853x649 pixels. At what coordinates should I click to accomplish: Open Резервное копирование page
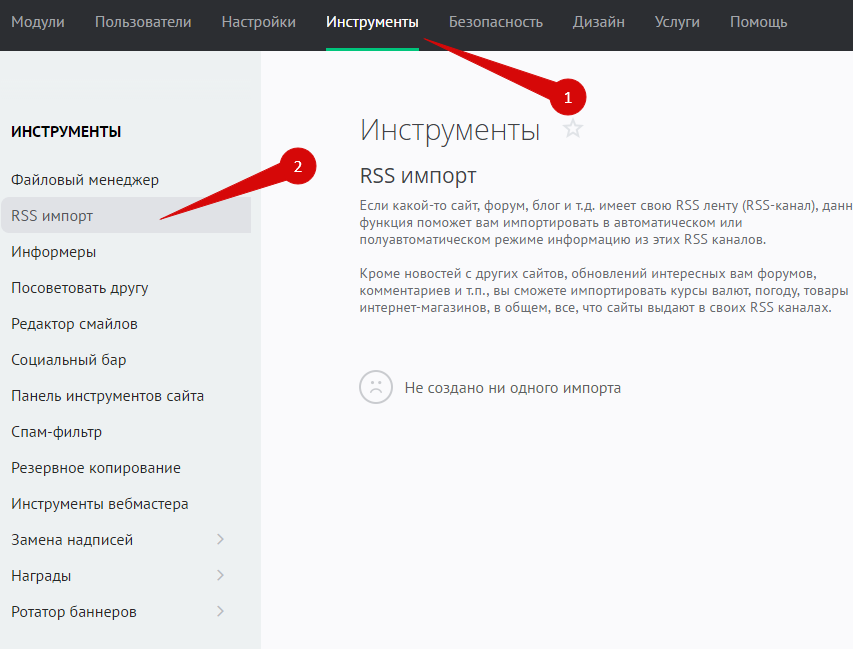96,468
